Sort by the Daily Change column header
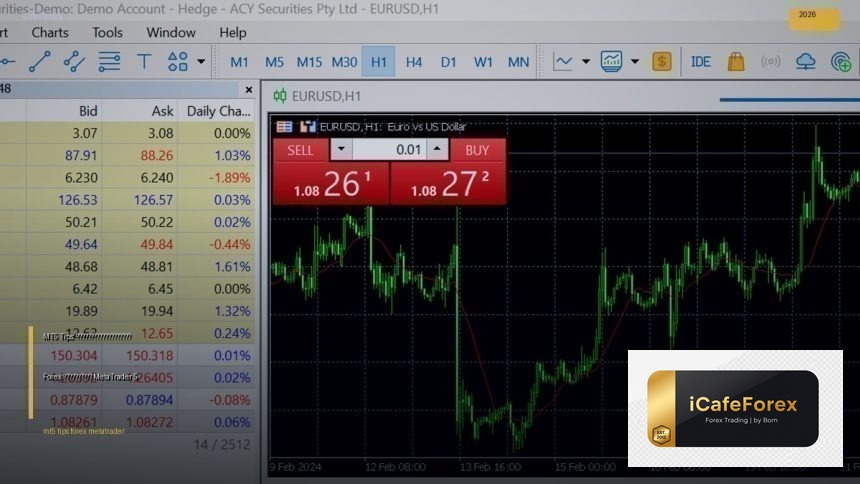Viewport: 860px width, 484px height. pos(218,111)
